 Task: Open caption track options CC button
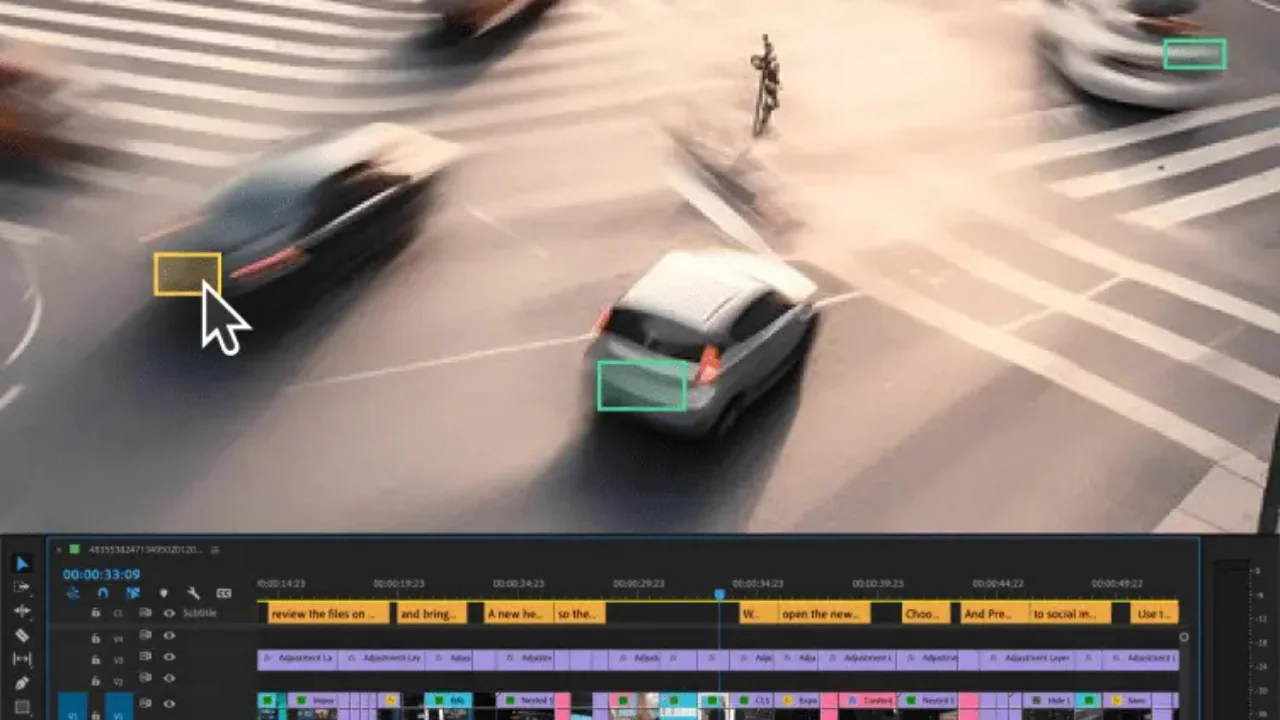[x=223, y=593]
